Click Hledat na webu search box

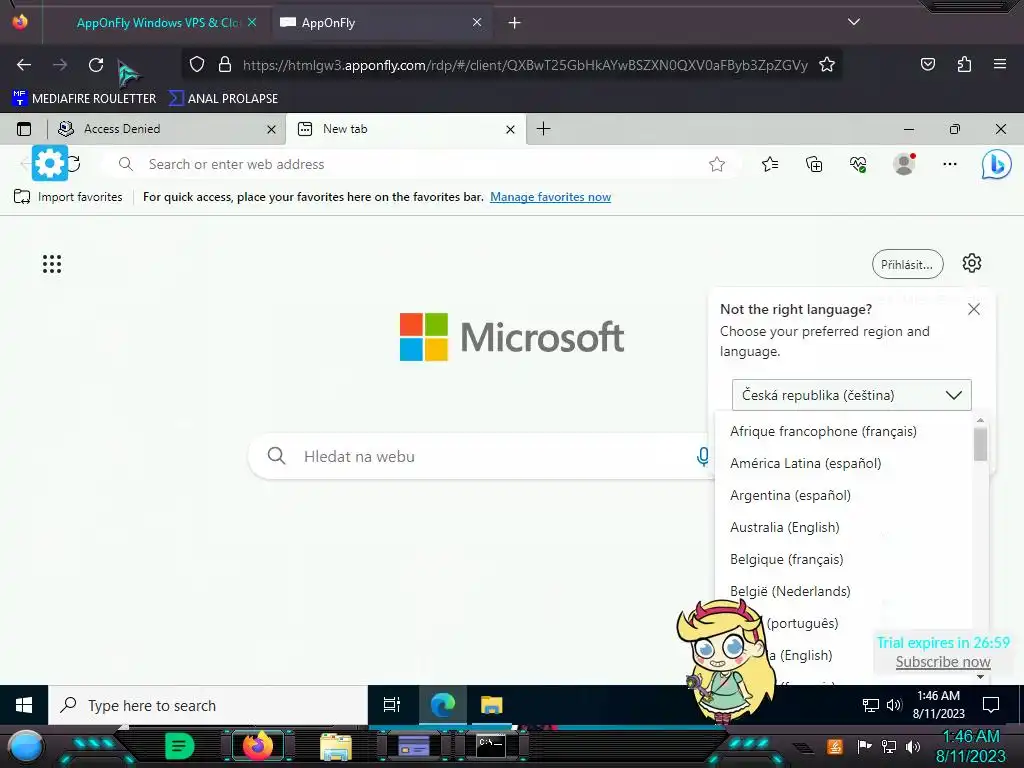point(480,456)
